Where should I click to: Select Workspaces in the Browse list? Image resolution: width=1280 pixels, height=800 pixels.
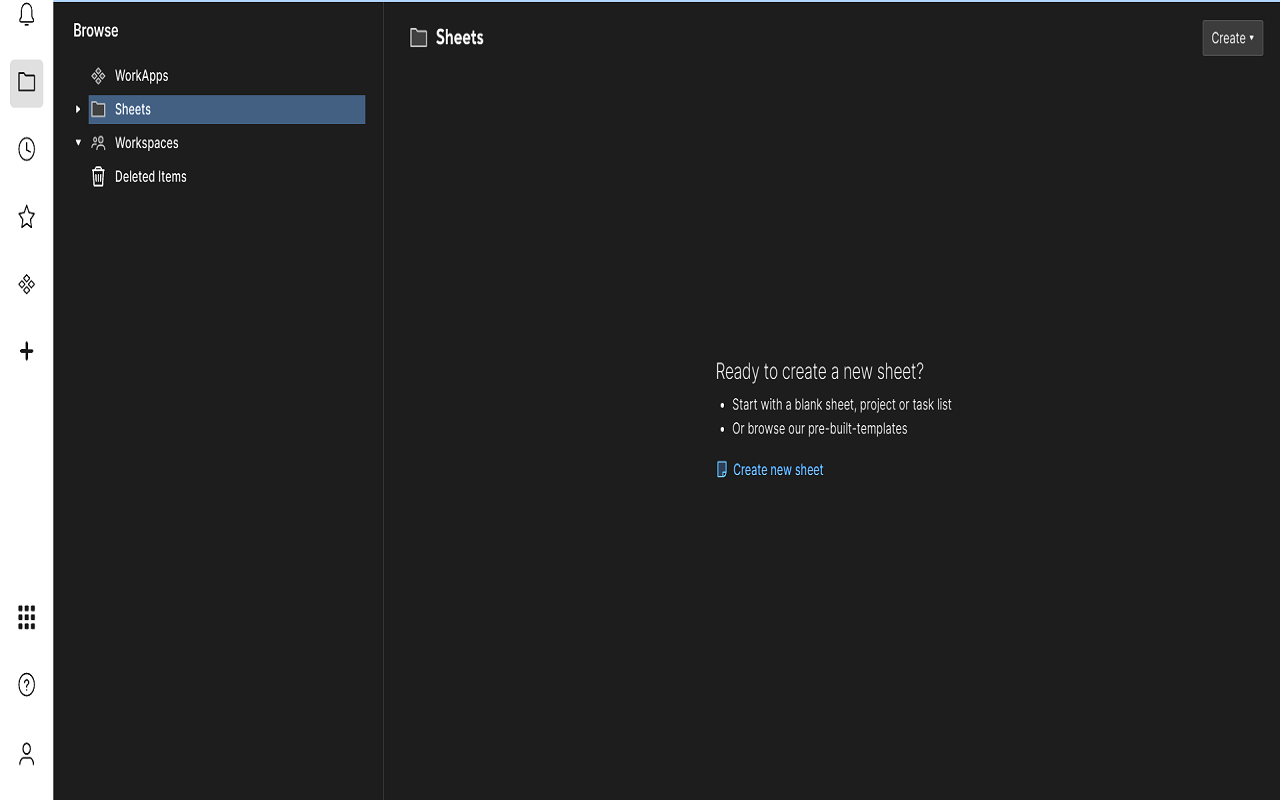tap(146, 142)
